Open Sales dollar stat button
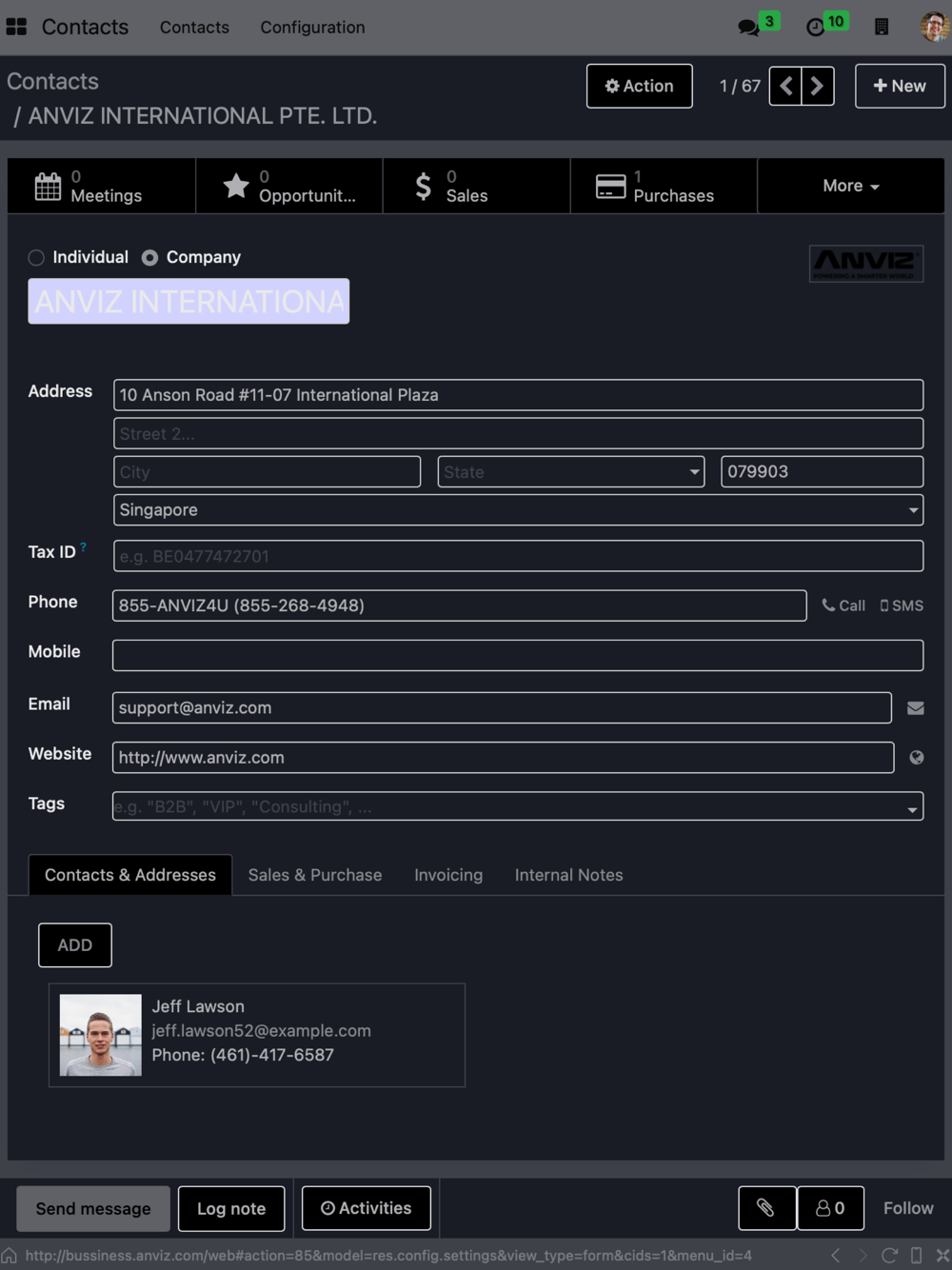 coord(477,186)
